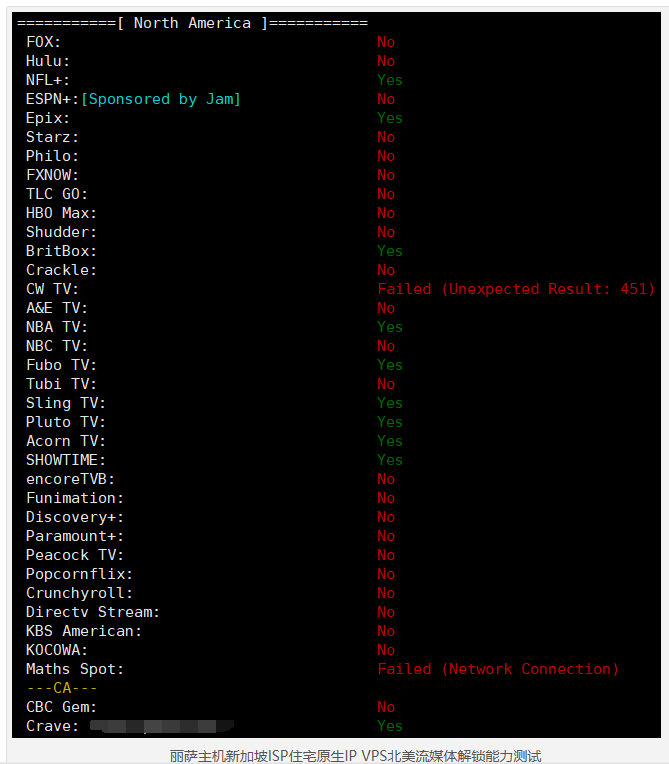669x764 pixels.
Task: Click the Paramount+ row label
Action: pos(75,536)
